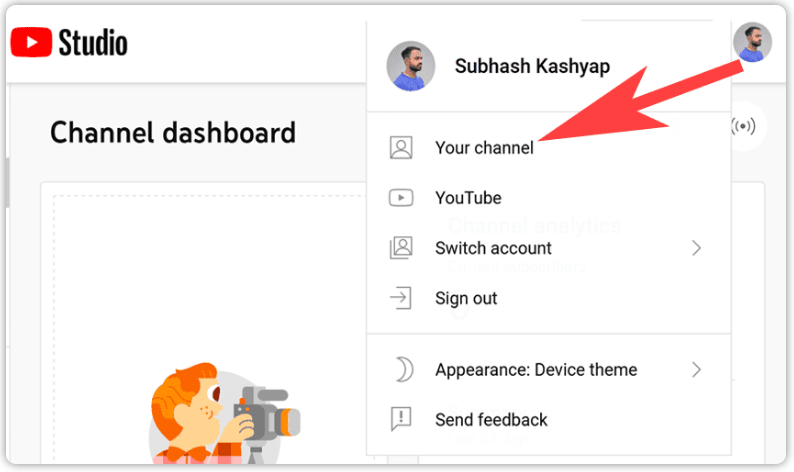The image size is (794, 472).
Task: Click the Appearance moon icon
Action: click(404, 369)
